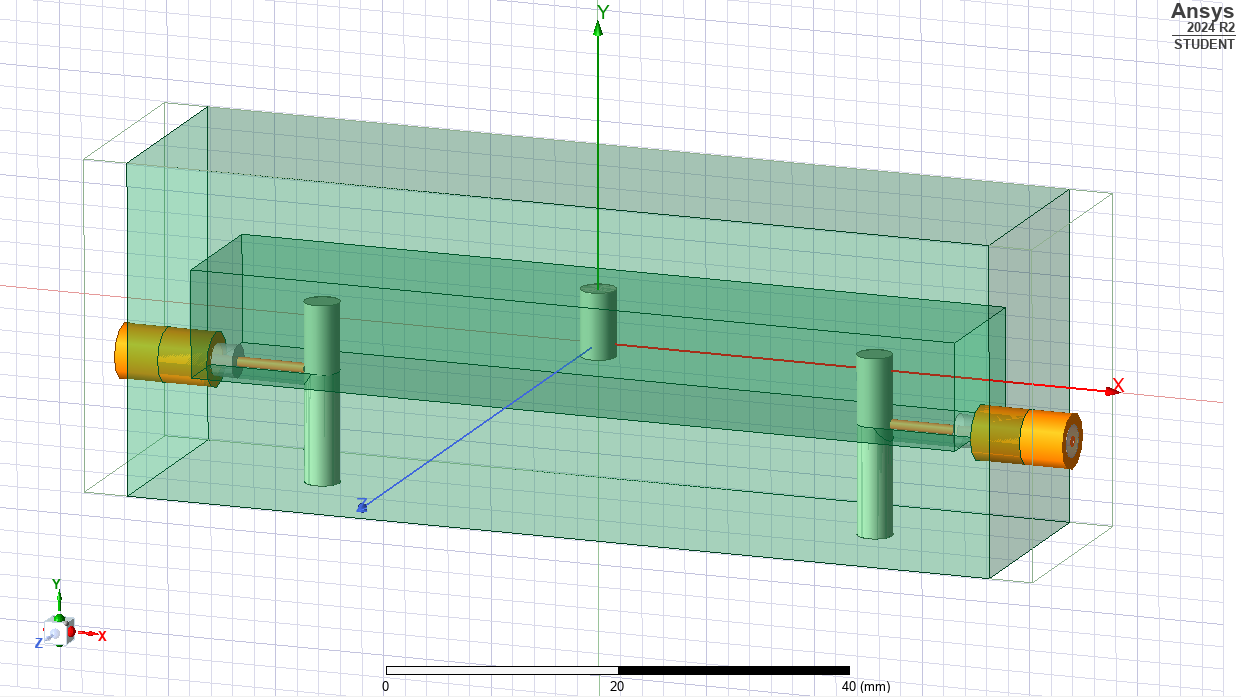1241x697 pixels.
Task: Select the right connector's inner conductor pin
Action: click(922, 427)
